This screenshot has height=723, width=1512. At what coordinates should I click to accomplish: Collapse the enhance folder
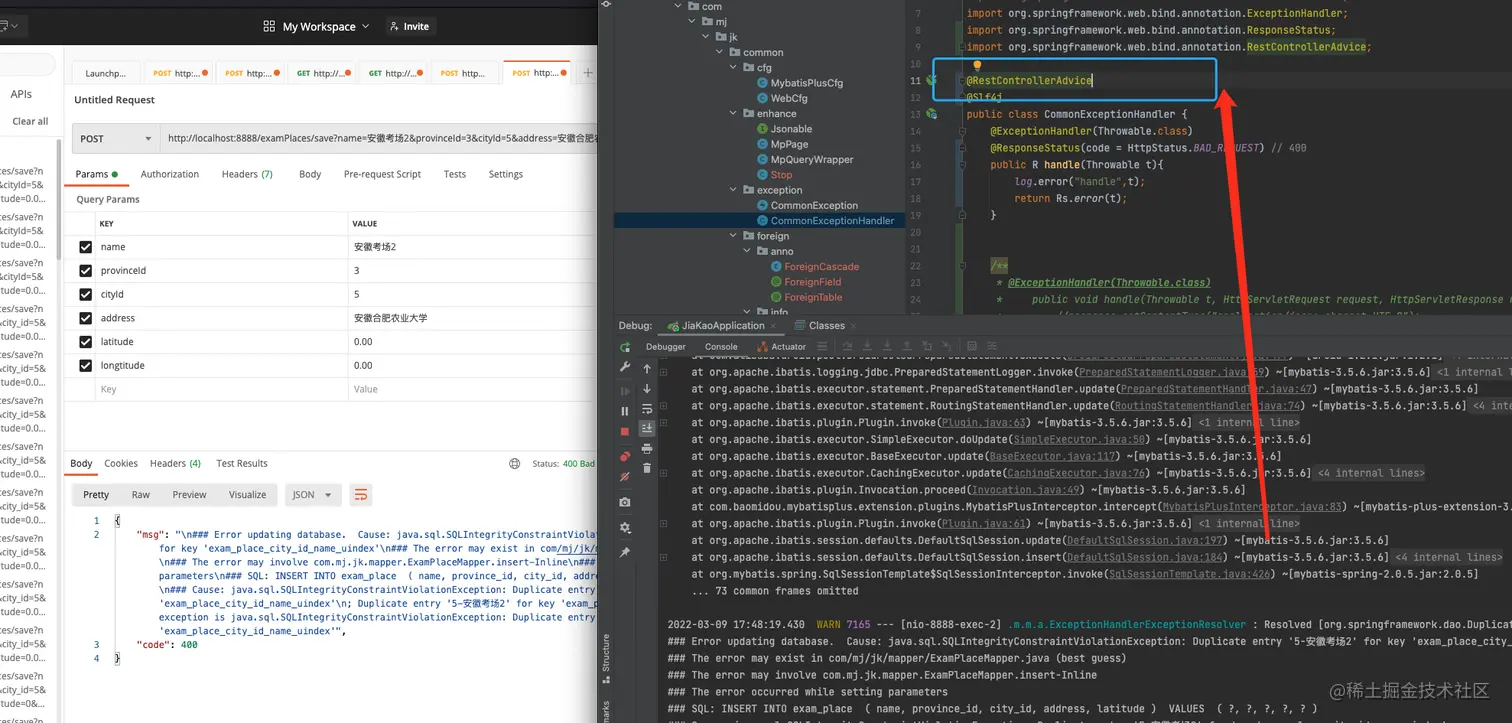734,114
